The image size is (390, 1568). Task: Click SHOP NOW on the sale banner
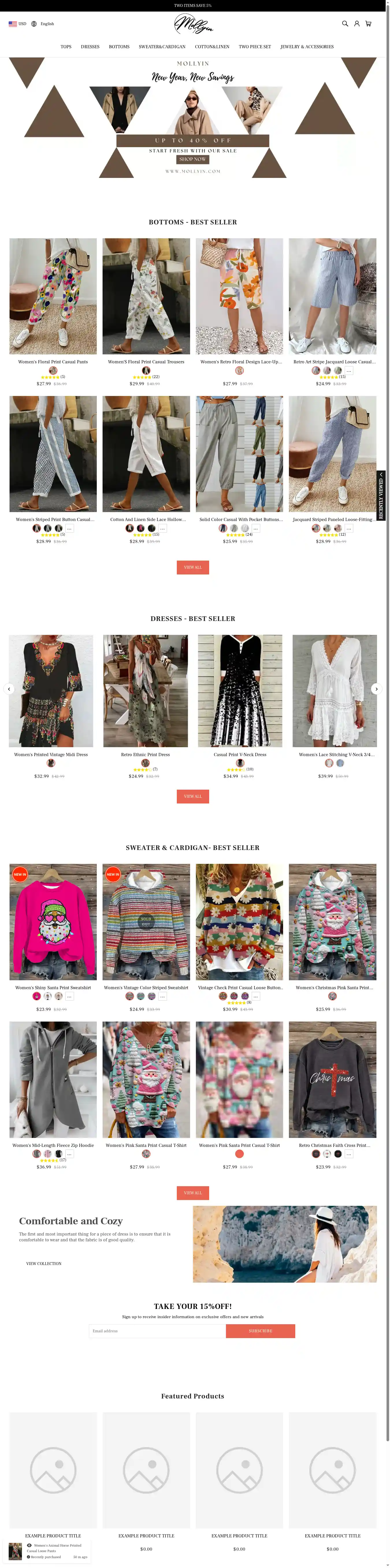[193, 159]
